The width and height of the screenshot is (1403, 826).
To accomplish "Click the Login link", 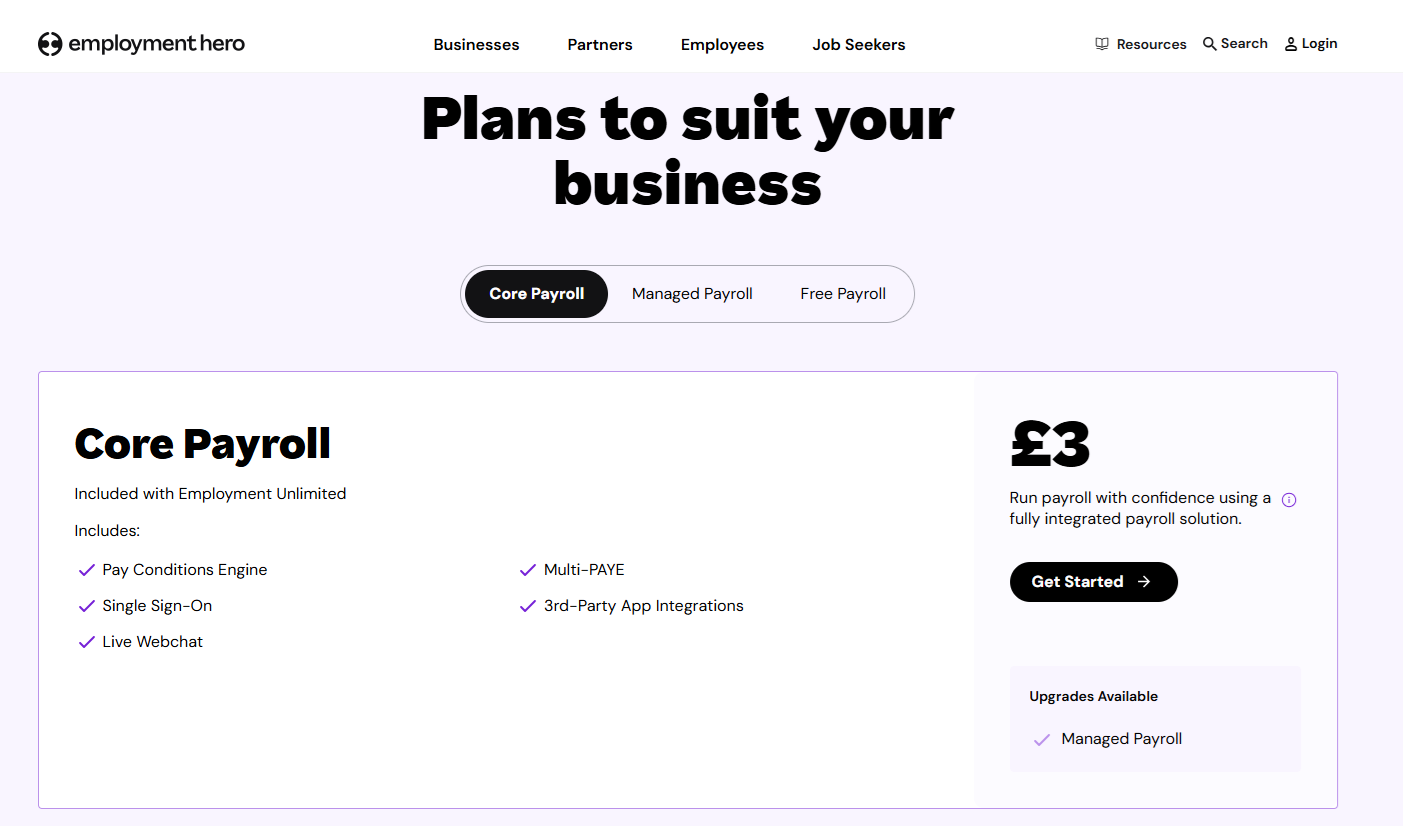I will click(1319, 43).
